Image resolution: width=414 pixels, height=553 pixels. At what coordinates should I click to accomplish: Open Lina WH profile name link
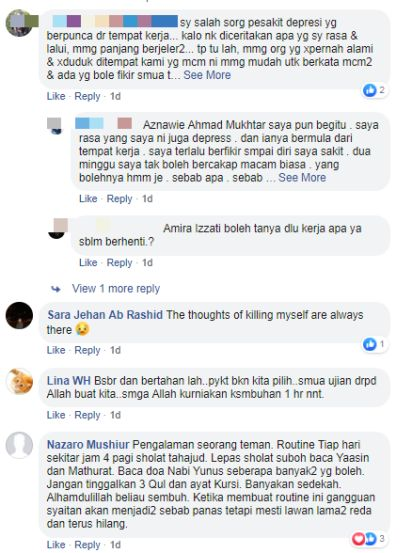69,381
